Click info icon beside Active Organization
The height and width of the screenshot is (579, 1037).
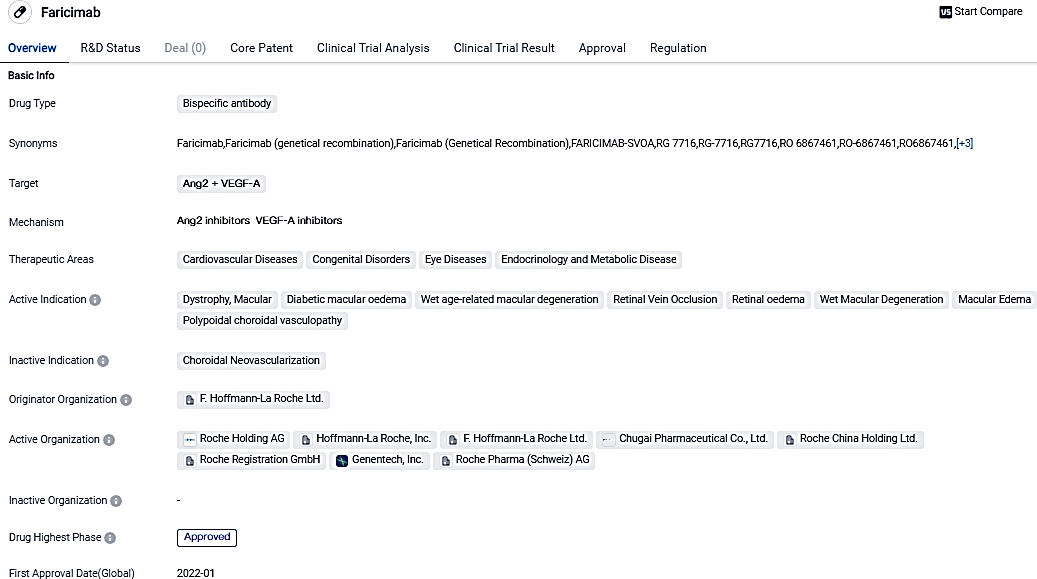coord(109,440)
